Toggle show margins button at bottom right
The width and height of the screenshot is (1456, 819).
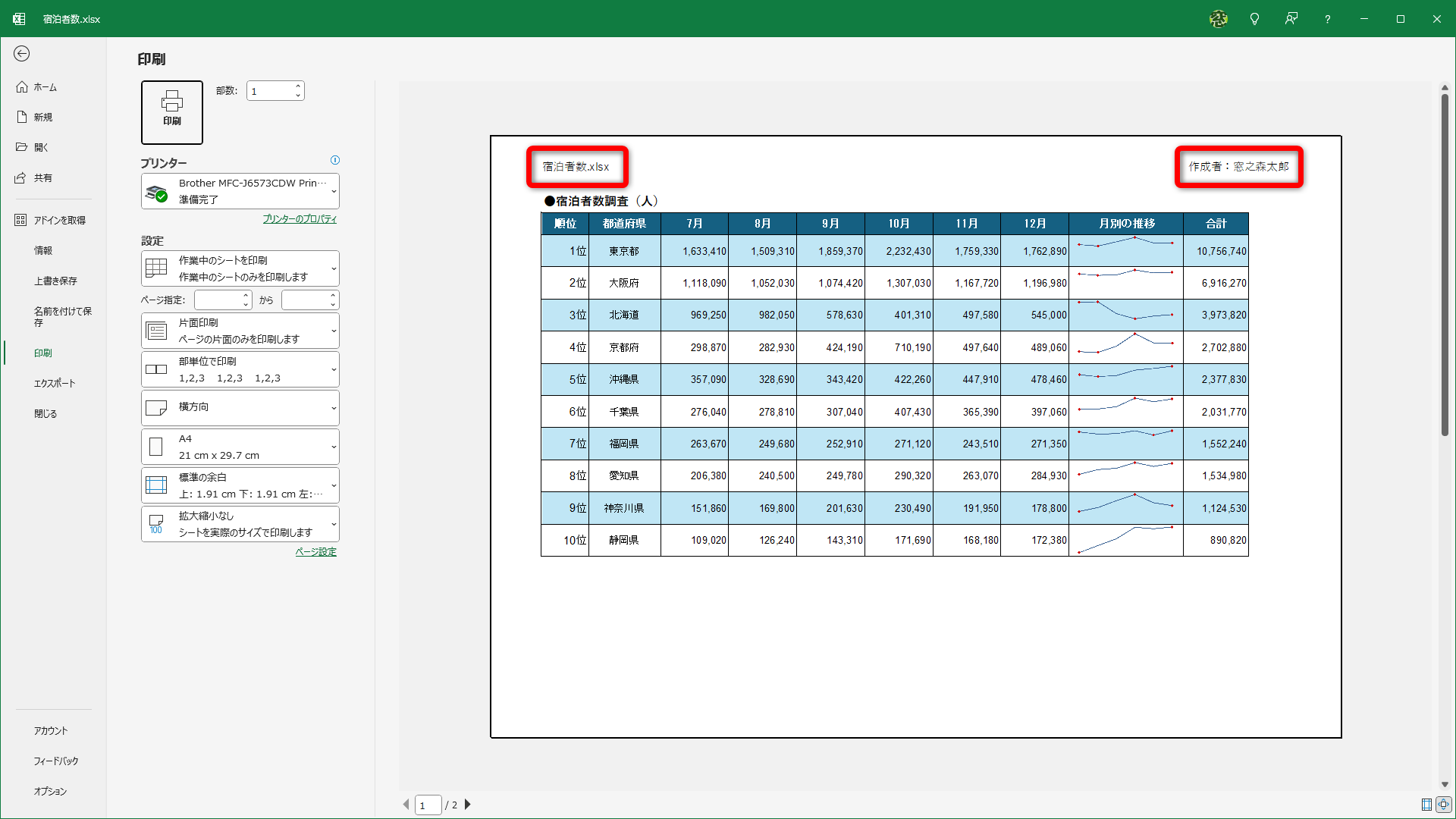click(1426, 805)
